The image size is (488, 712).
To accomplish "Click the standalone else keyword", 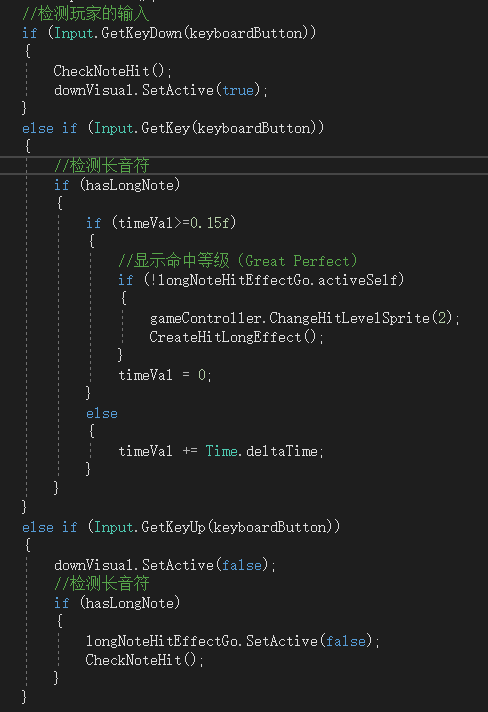I will click(x=102, y=414).
